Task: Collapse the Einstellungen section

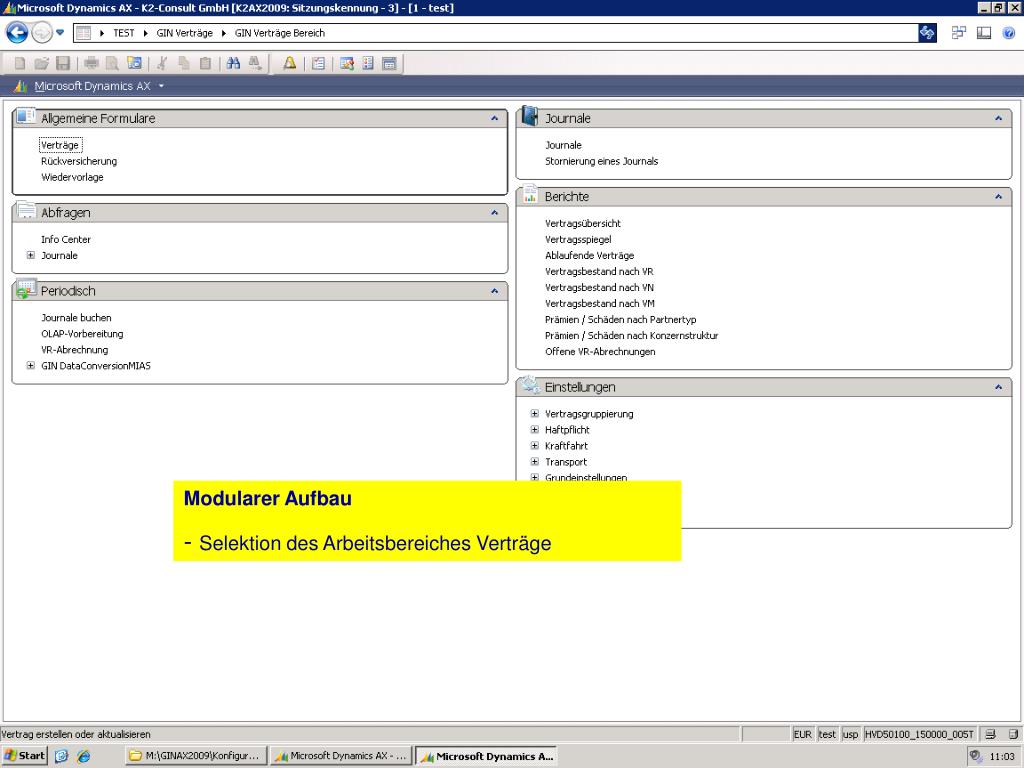Action: click(999, 387)
